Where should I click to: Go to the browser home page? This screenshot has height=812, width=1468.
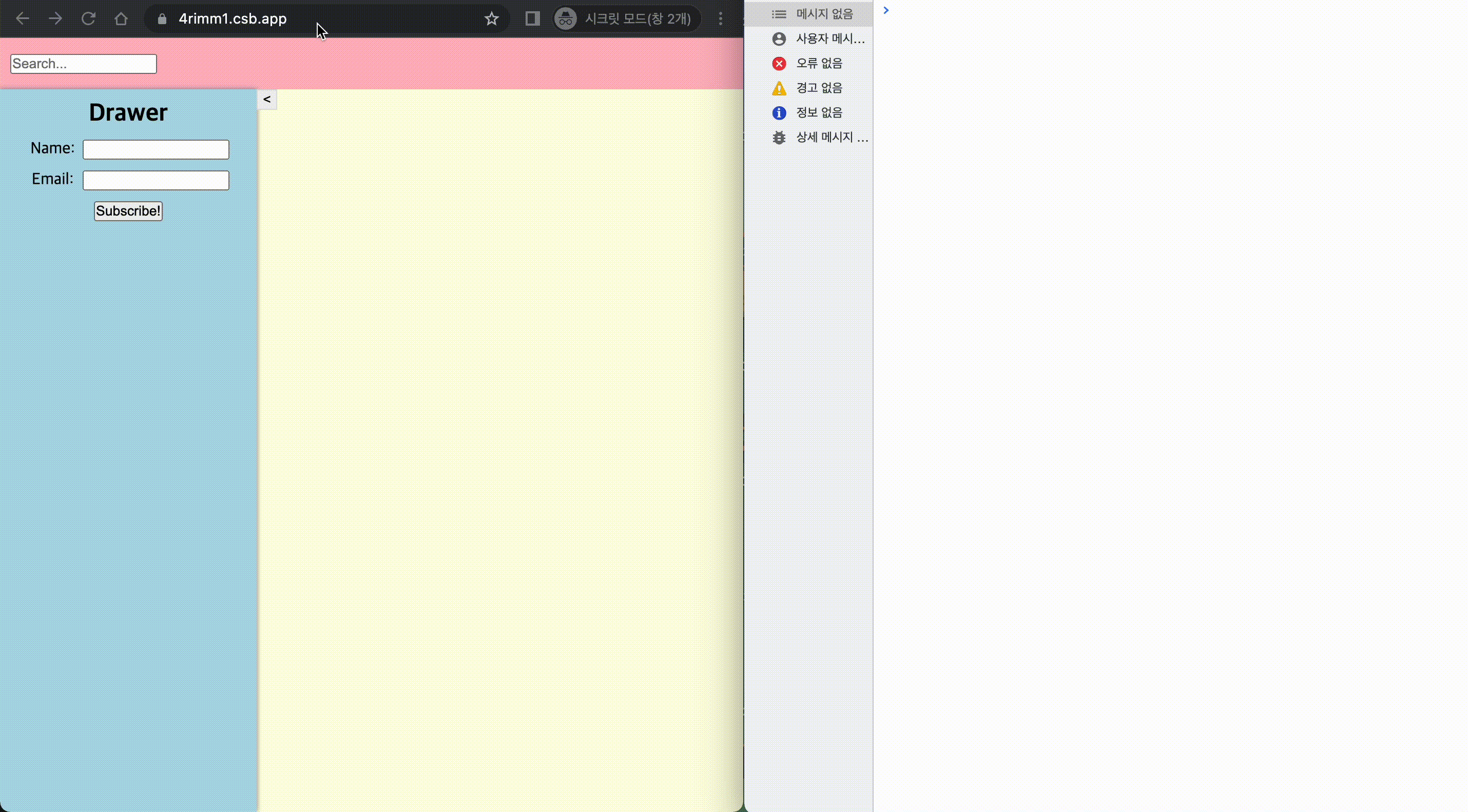[121, 19]
